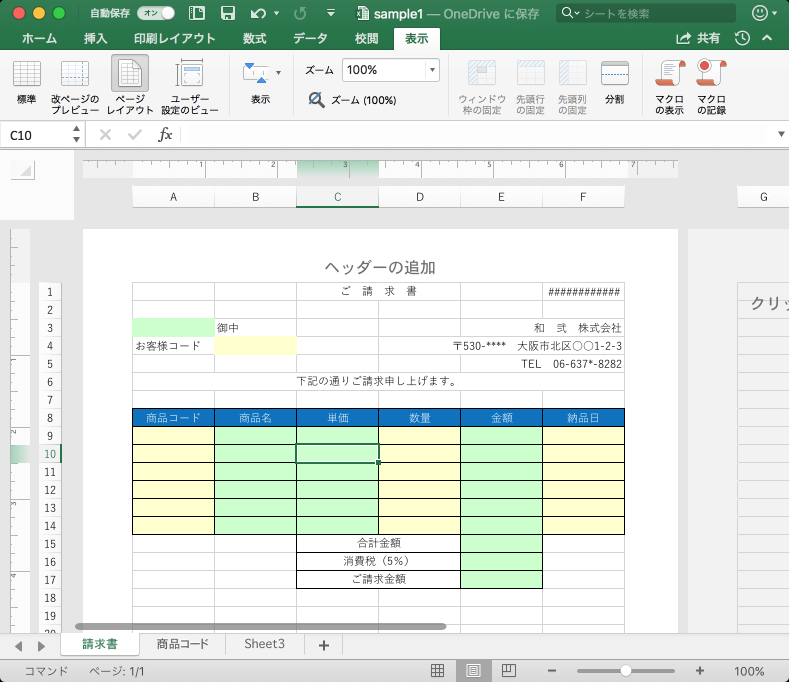Toggle the 自動保存 autosave switch
Image resolution: width=789 pixels, height=682 pixels.
(156, 13)
